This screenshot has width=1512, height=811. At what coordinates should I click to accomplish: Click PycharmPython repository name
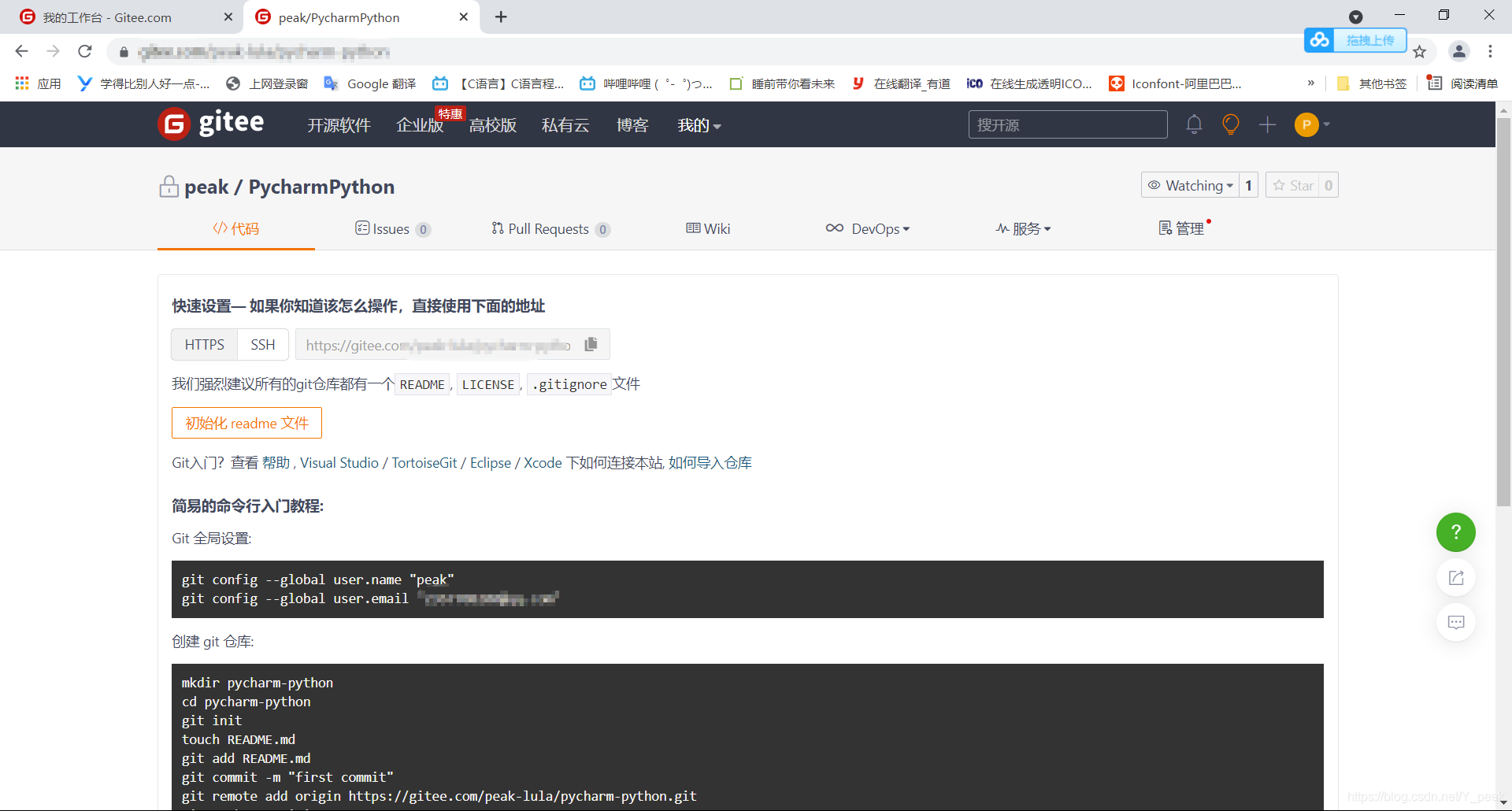[321, 187]
